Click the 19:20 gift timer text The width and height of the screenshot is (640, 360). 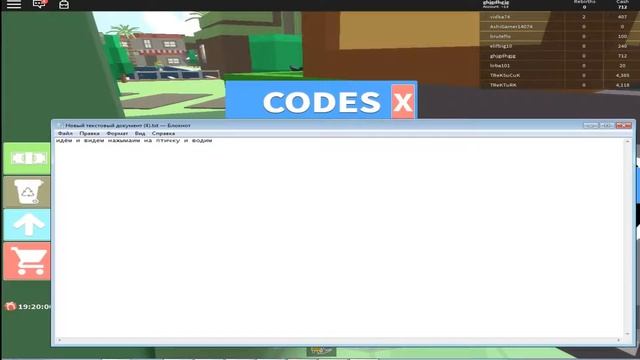click(33, 307)
